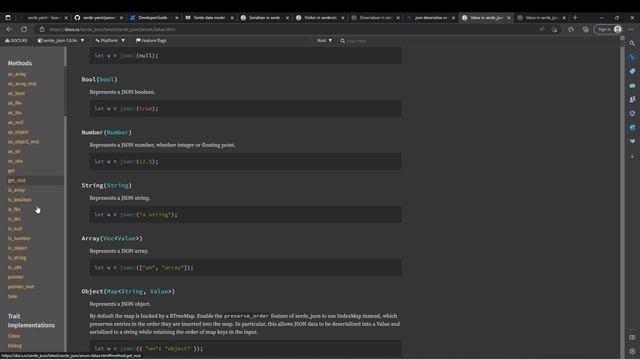Open the Edge sidebar settings gear
The image size is (640, 360).
tap(632, 351)
